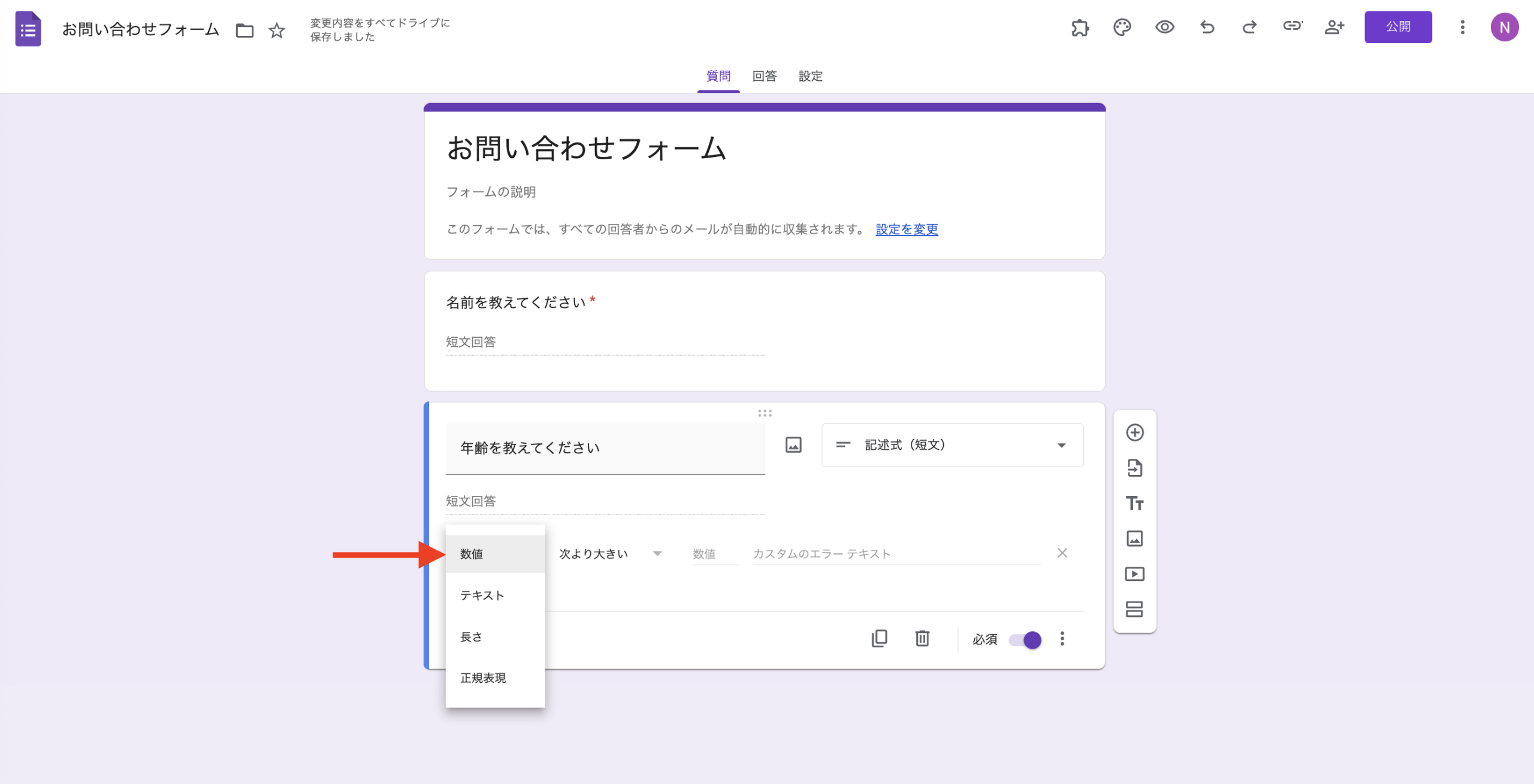1534x784 pixels.
Task: Preview the form with the eye icon
Action: (1164, 27)
